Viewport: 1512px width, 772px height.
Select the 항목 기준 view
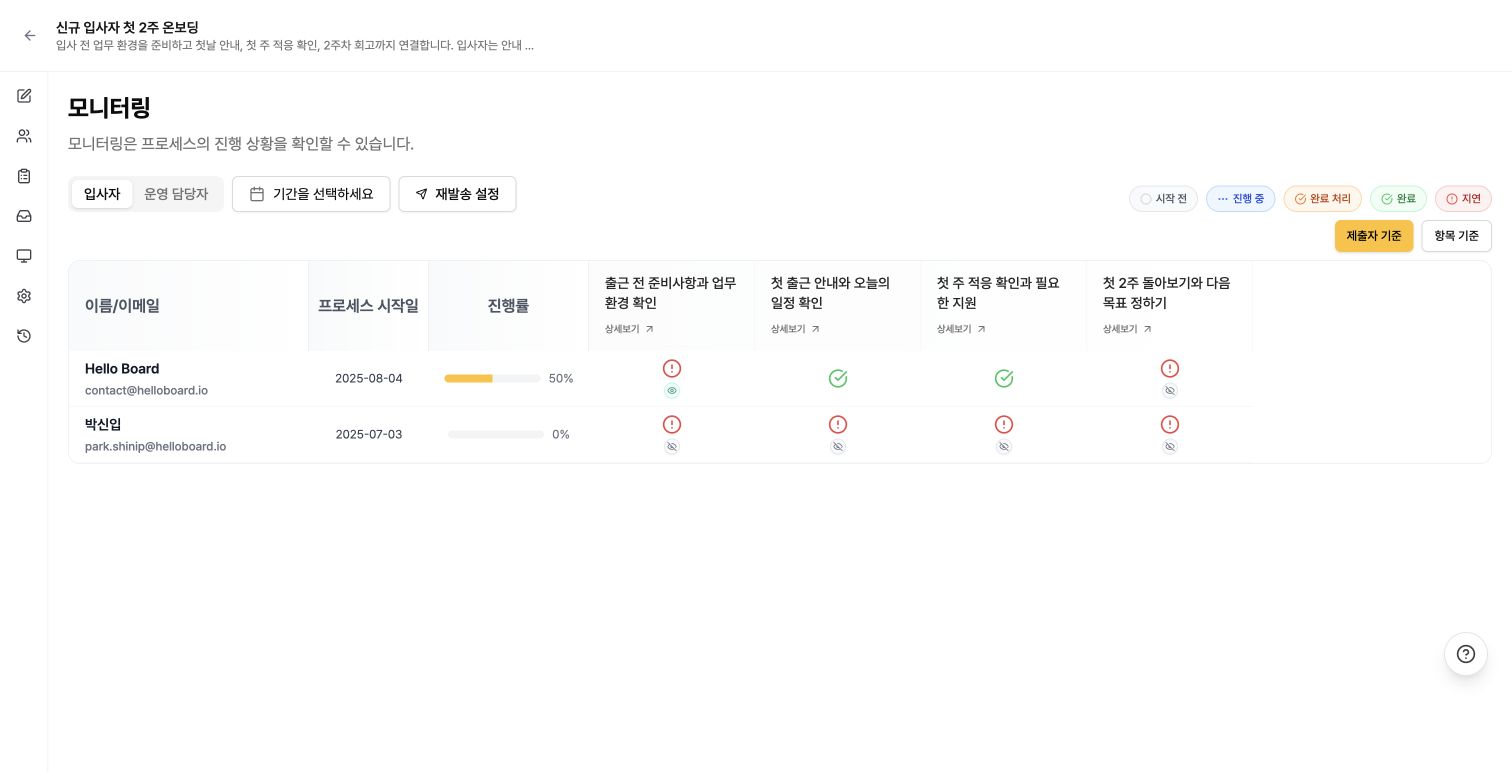[x=1456, y=236]
